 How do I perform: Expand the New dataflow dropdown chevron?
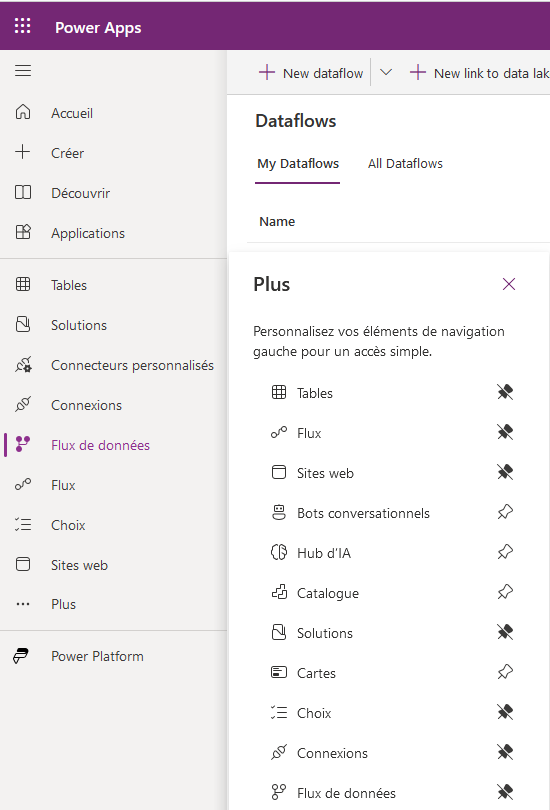click(x=386, y=72)
